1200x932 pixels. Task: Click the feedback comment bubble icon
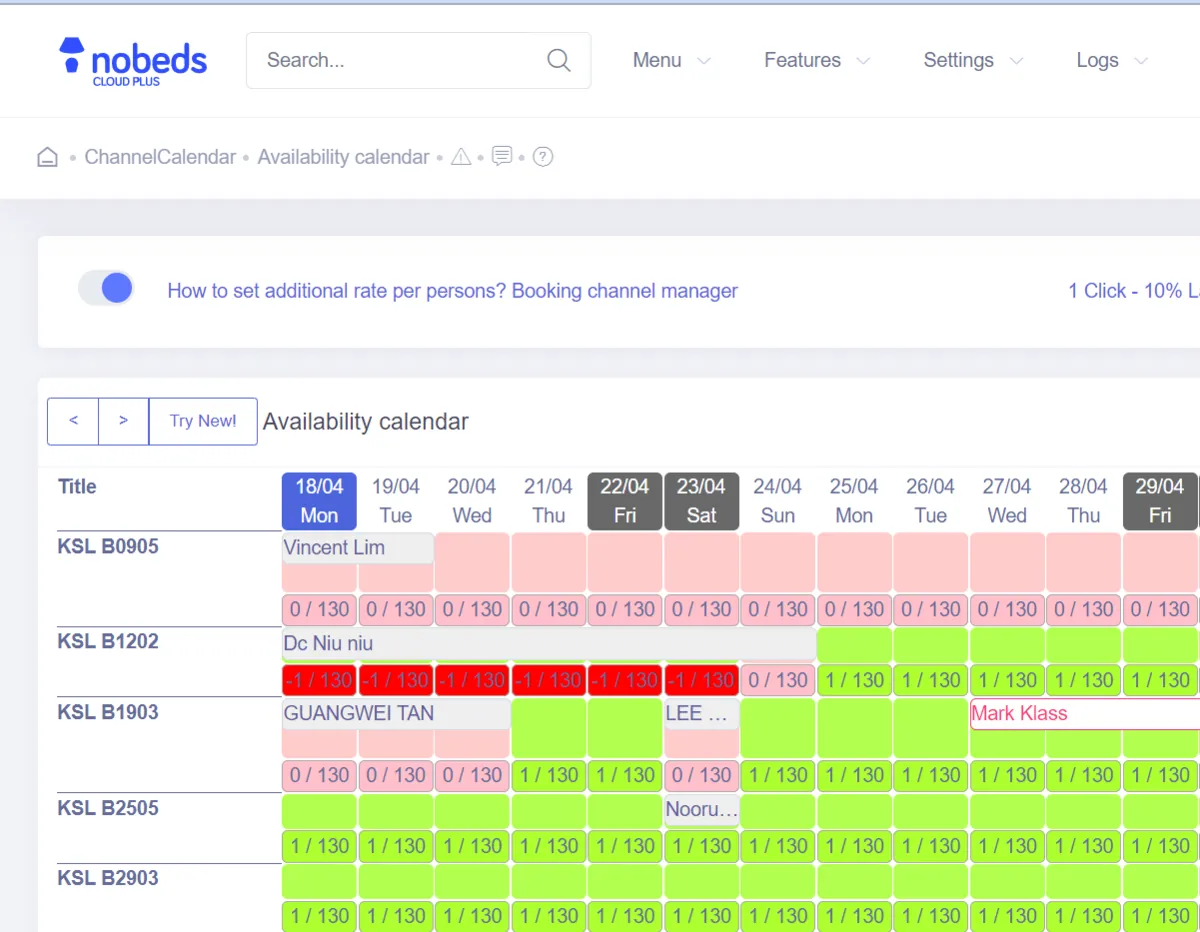(502, 156)
